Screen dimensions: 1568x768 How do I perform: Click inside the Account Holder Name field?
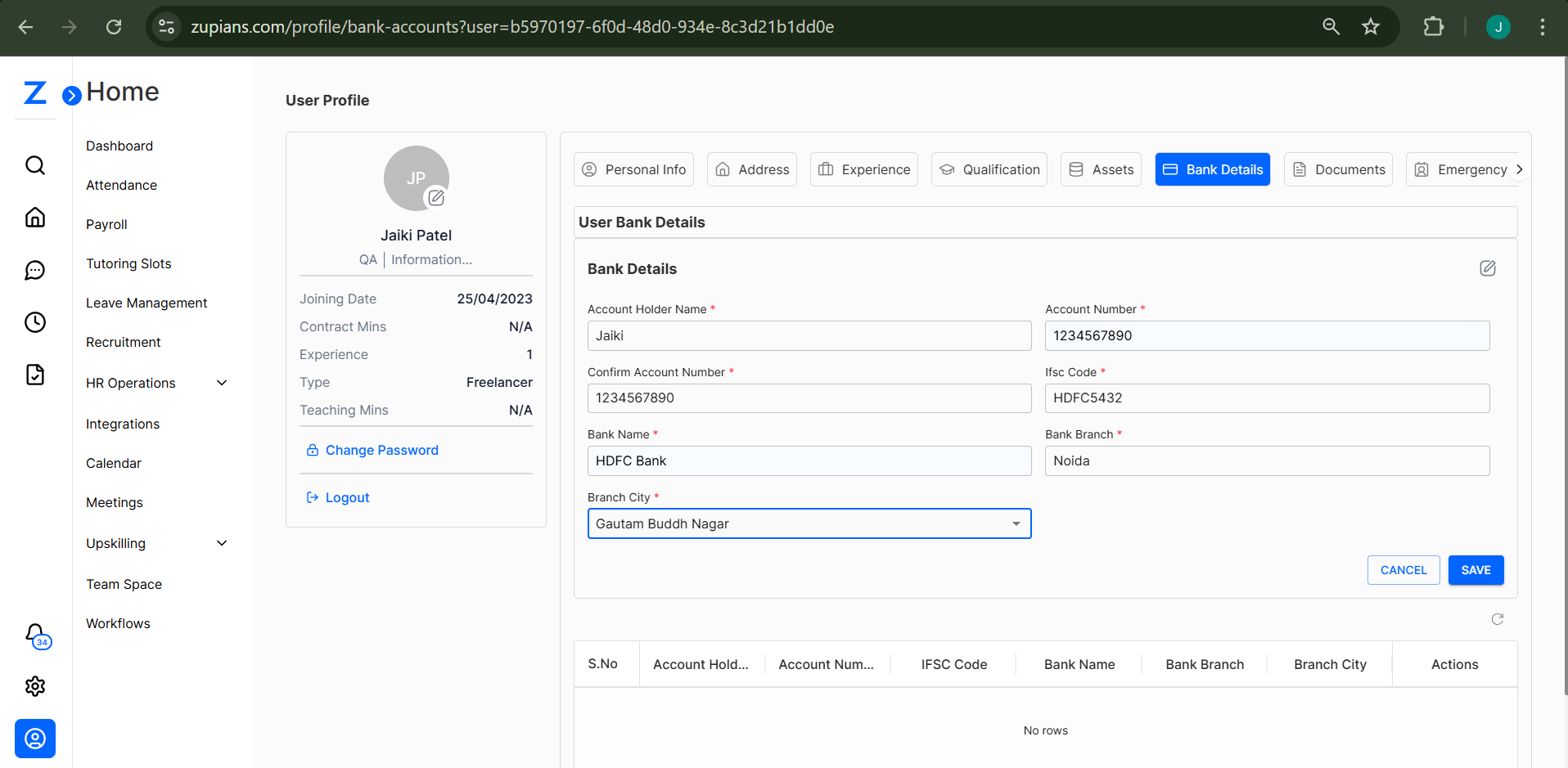tap(809, 335)
